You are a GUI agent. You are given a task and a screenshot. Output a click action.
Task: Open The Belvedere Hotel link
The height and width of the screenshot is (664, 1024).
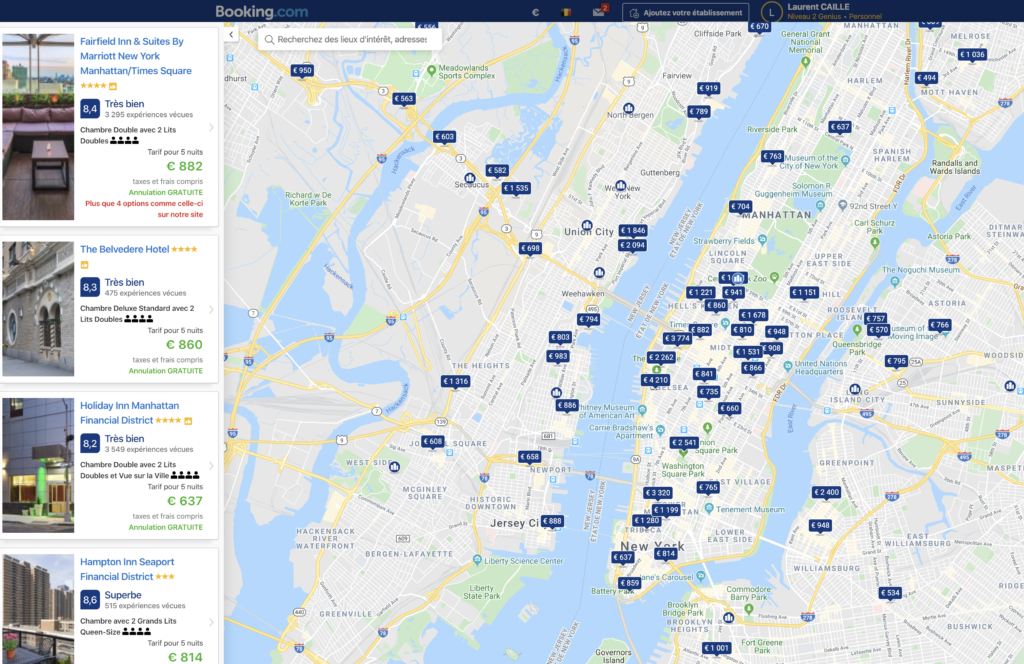pyautogui.click(x=124, y=249)
